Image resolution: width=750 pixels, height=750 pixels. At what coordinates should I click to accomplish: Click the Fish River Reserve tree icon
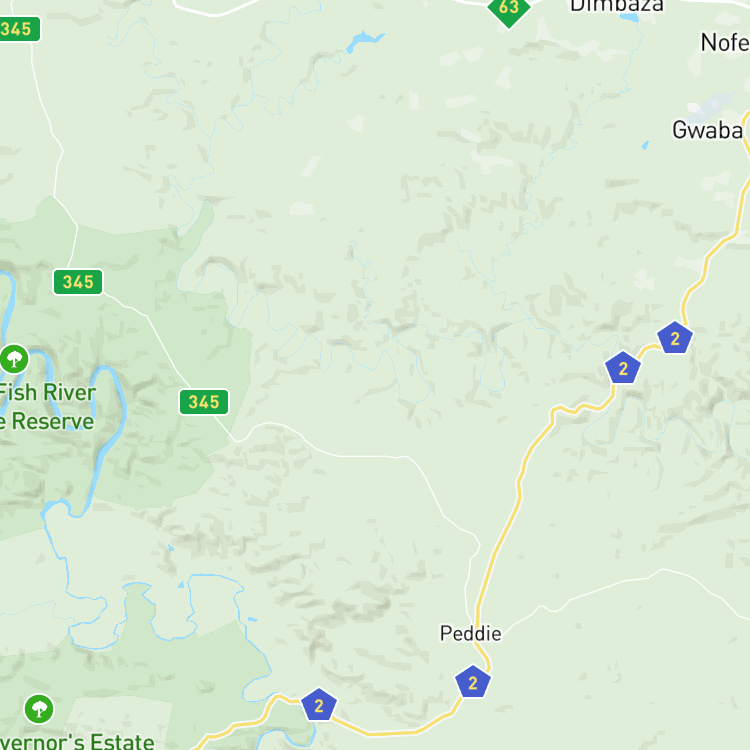14,359
